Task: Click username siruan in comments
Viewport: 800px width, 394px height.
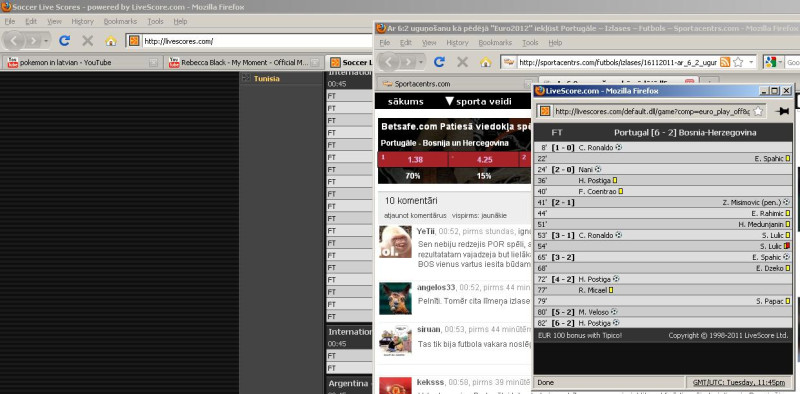Action: pyautogui.click(x=429, y=329)
